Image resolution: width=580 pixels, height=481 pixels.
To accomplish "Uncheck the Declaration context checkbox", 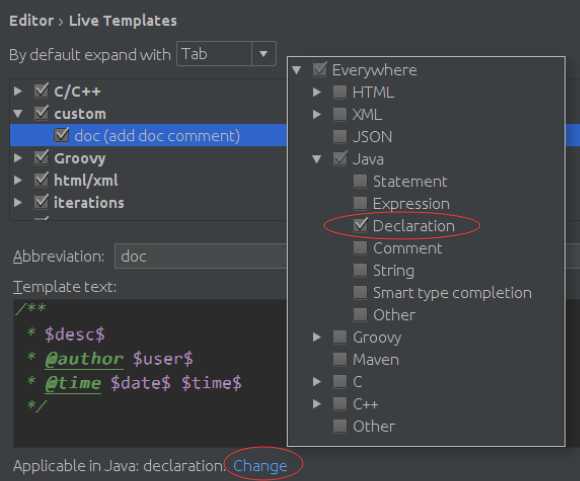I will pos(360,225).
